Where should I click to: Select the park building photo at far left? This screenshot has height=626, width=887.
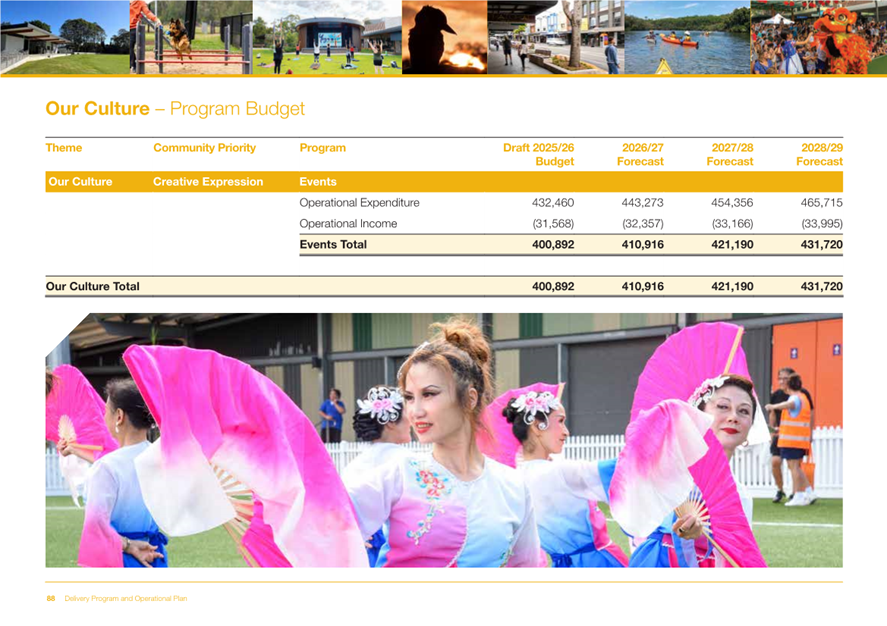coord(62,37)
